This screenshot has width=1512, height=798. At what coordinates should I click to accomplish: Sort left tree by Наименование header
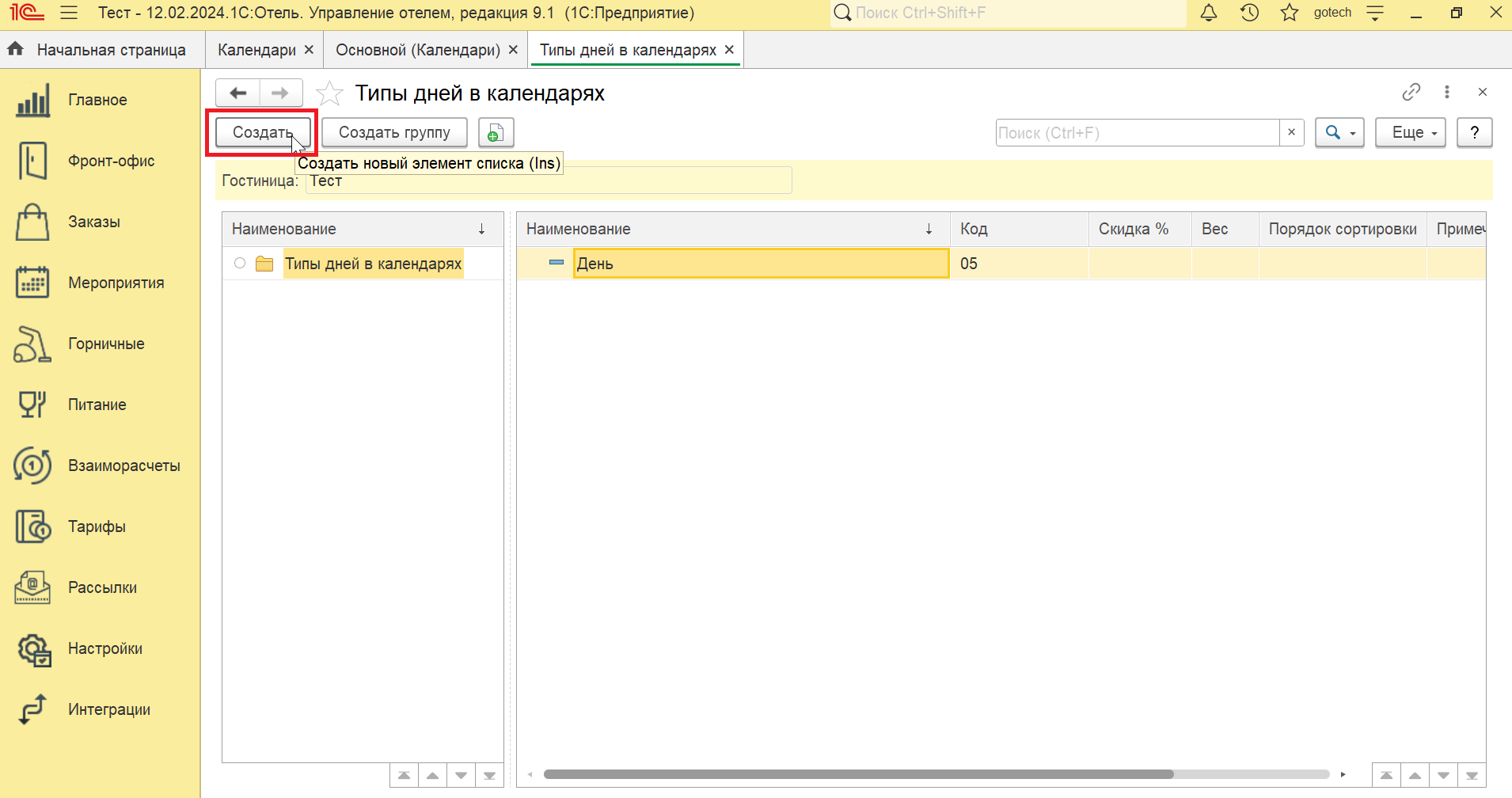pos(363,229)
